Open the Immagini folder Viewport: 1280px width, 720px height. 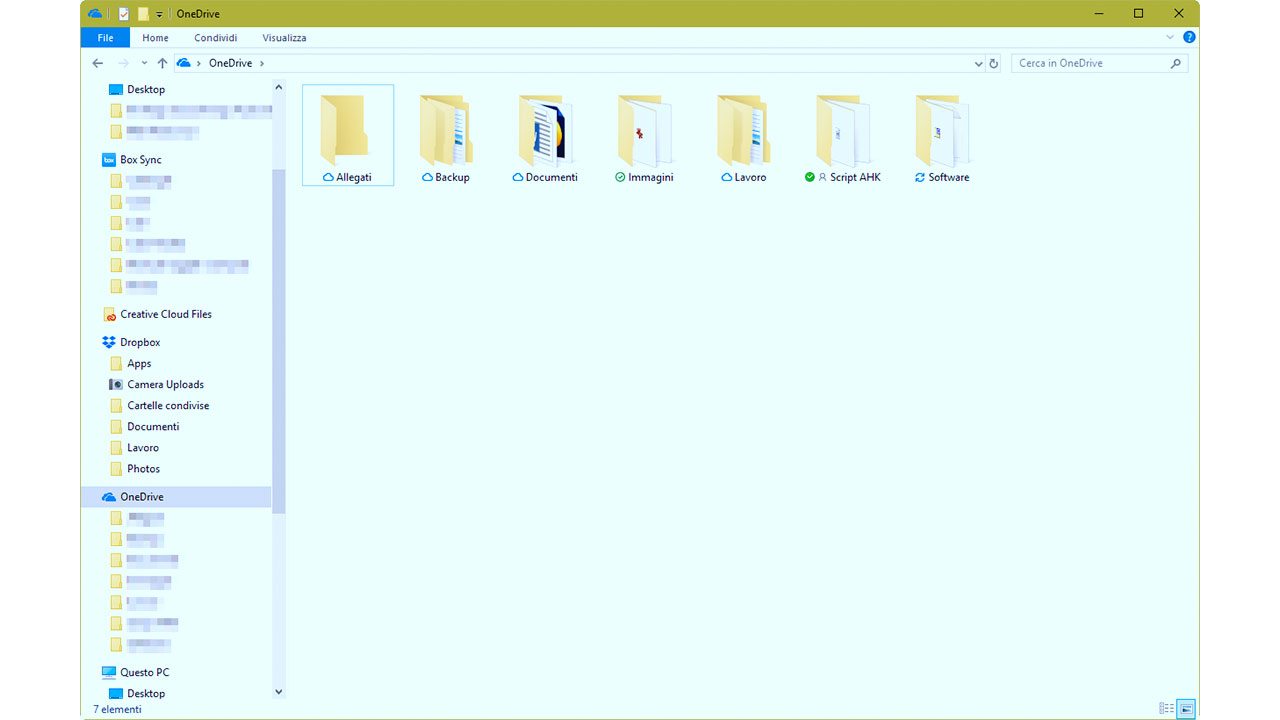pyautogui.click(x=644, y=135)
